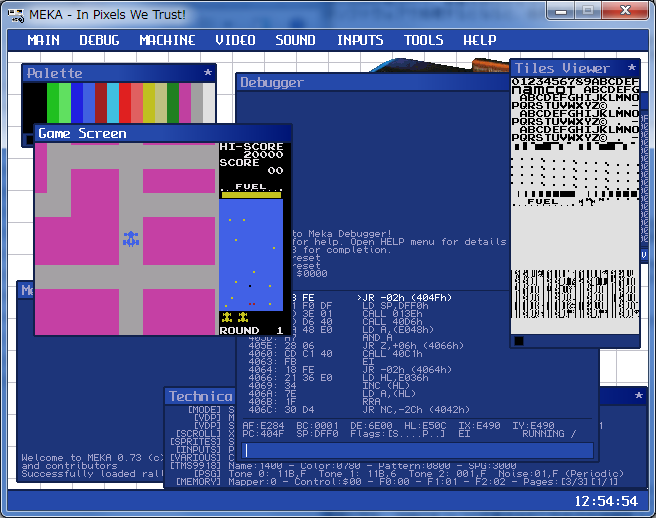The image size is (656, 518).
Task: Click the MEKA application icon in title bar
Action: pos(16,15)
